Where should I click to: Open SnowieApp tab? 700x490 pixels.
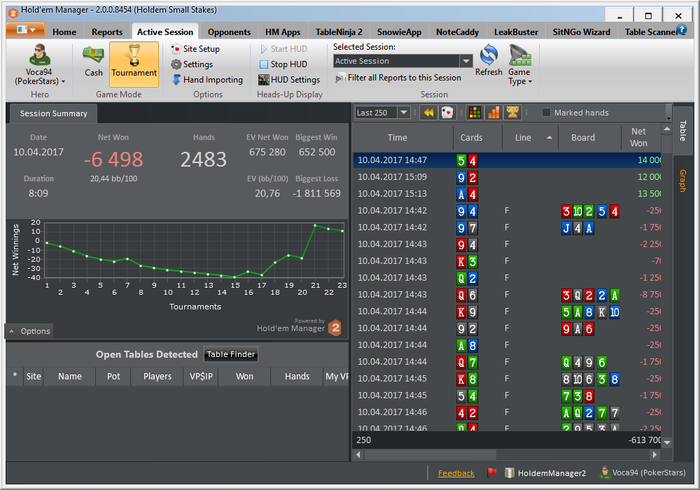[x=399, y=32]
